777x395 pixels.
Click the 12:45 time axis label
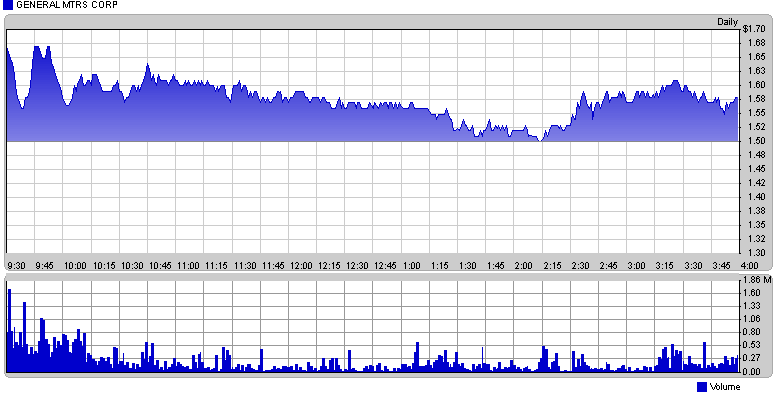click(386, 266)
